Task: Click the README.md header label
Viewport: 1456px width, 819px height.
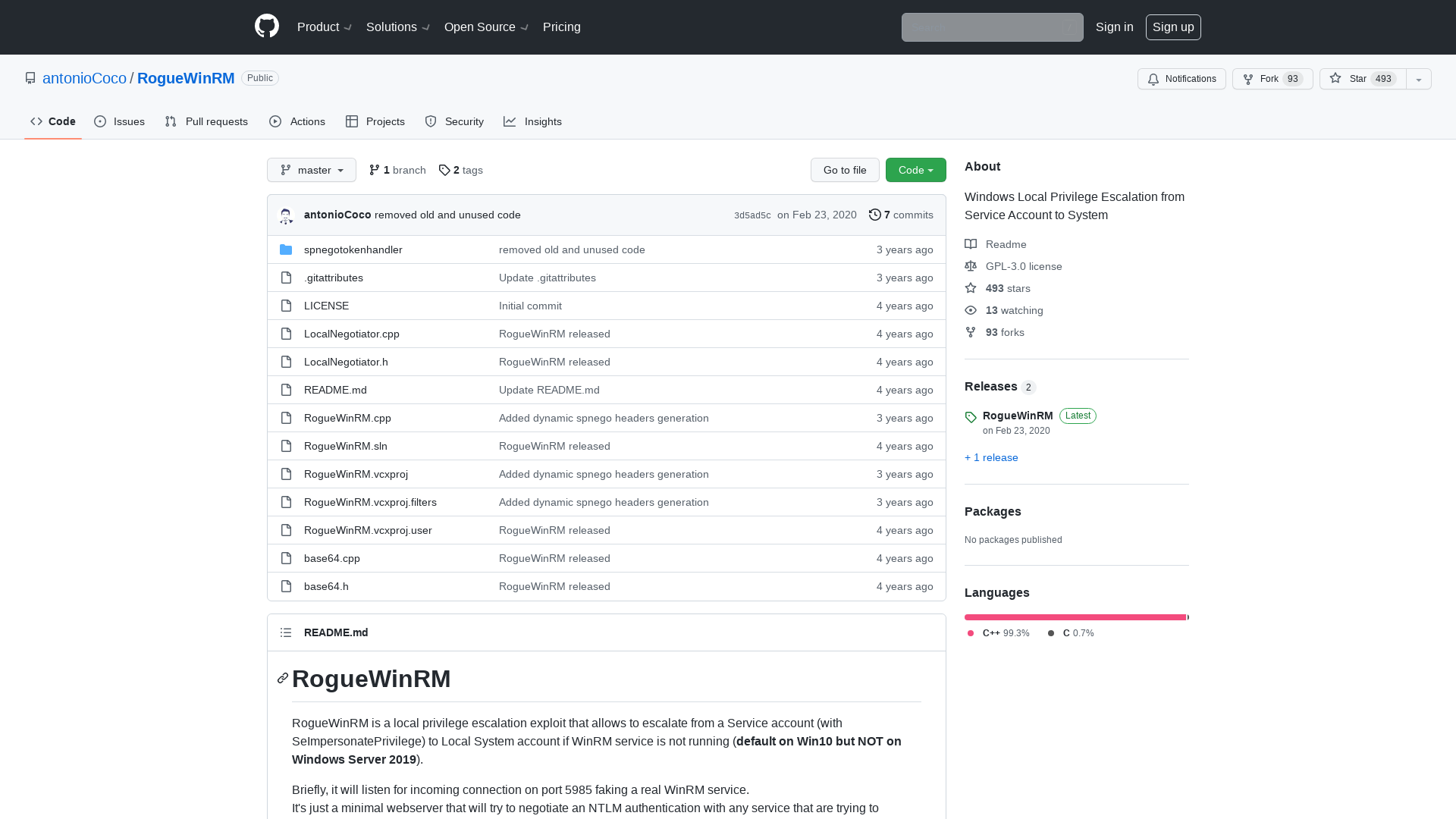Action: point(336,632)
